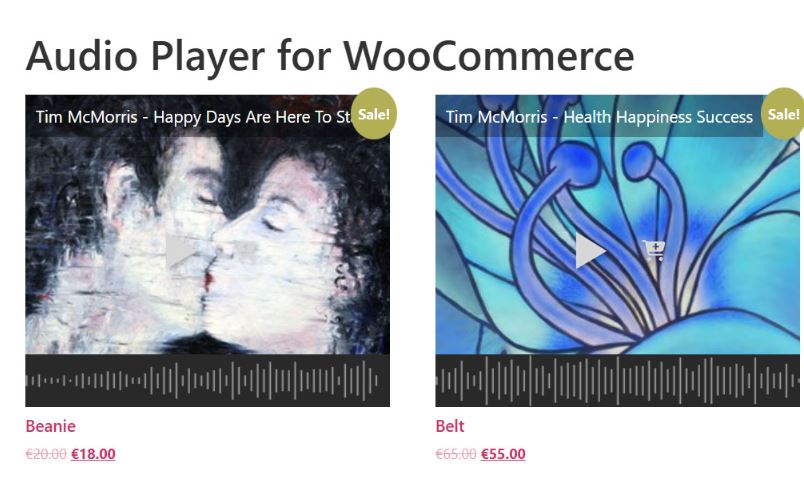Click the €18.00 sale price
Screen dimensions: 804x479
[x=93, y=454]
